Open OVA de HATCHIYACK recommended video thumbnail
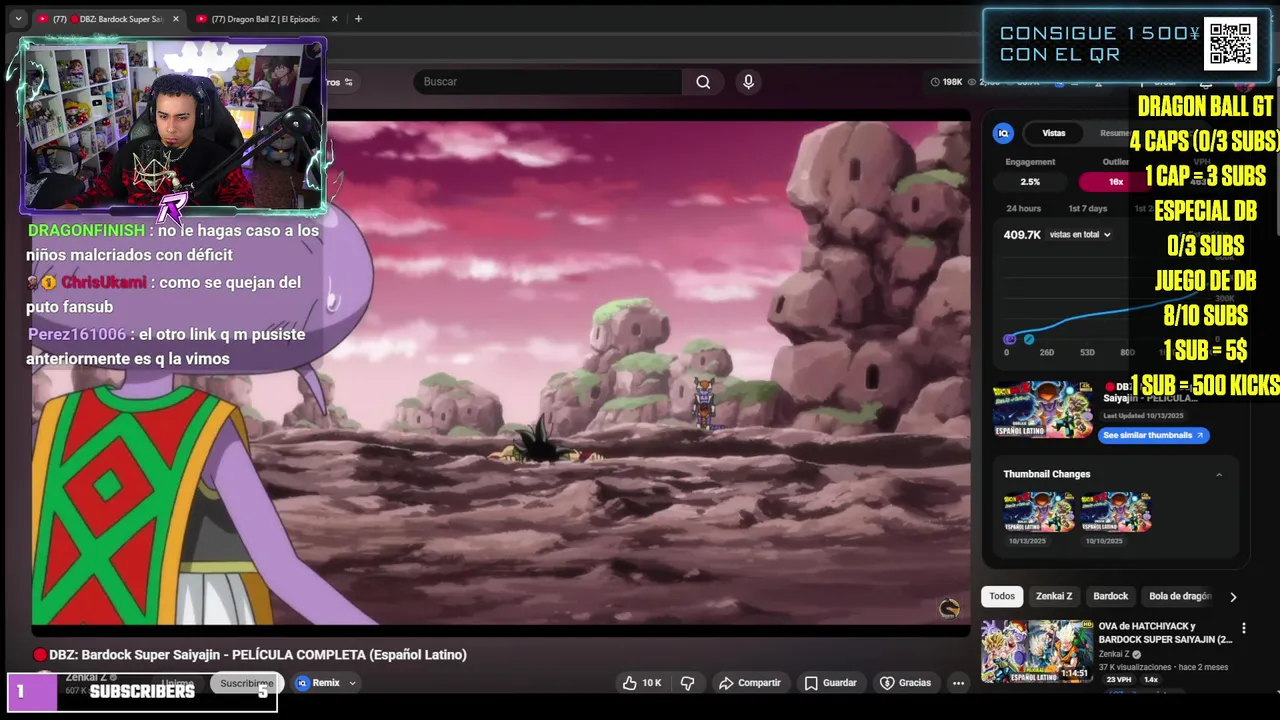 (1036, 651)
